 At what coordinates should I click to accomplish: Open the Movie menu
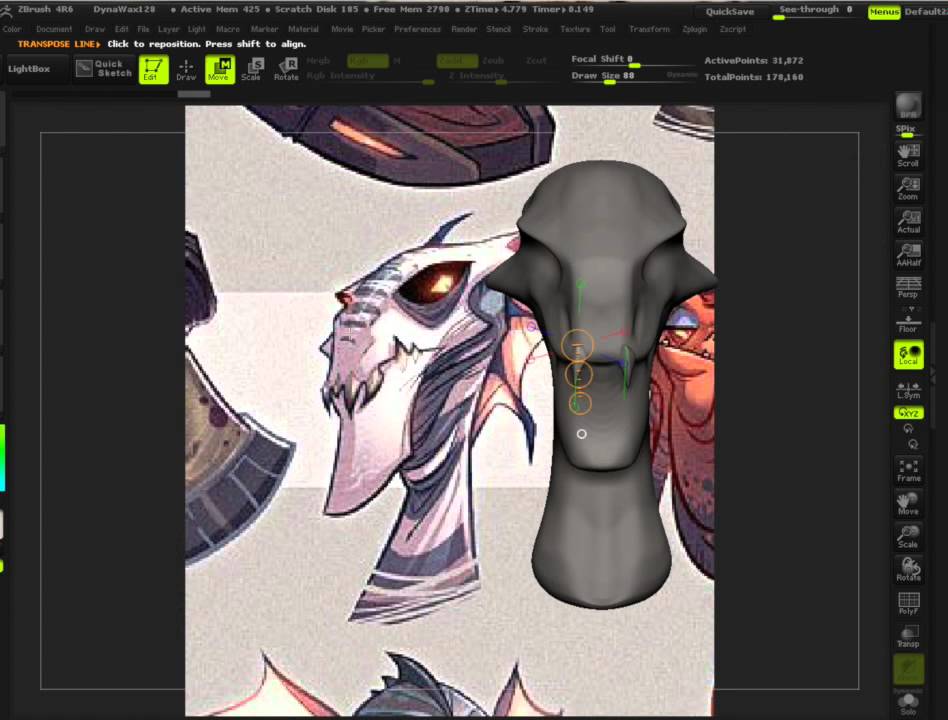coord(342,29)
